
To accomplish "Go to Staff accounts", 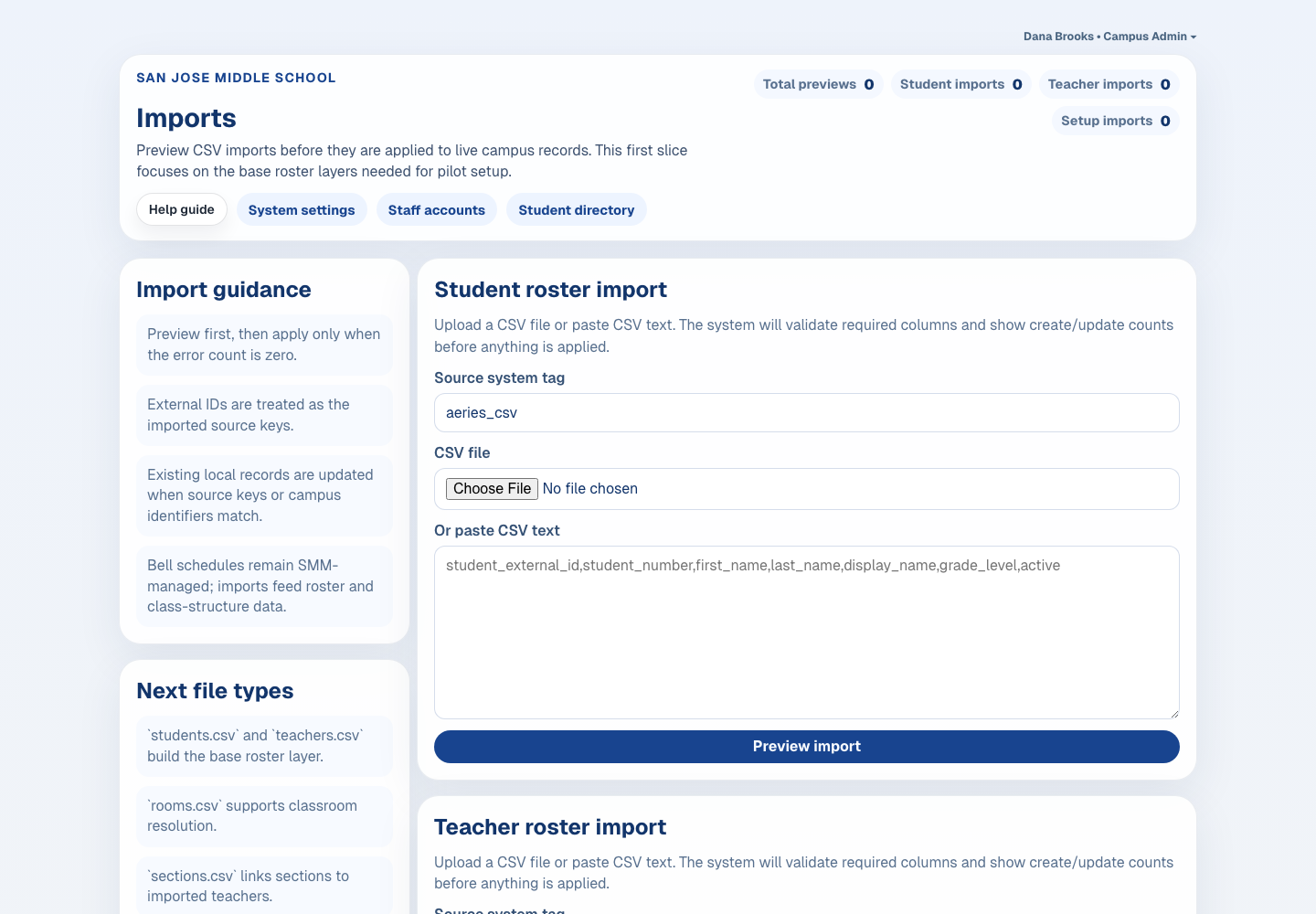I will coord(437,209).
